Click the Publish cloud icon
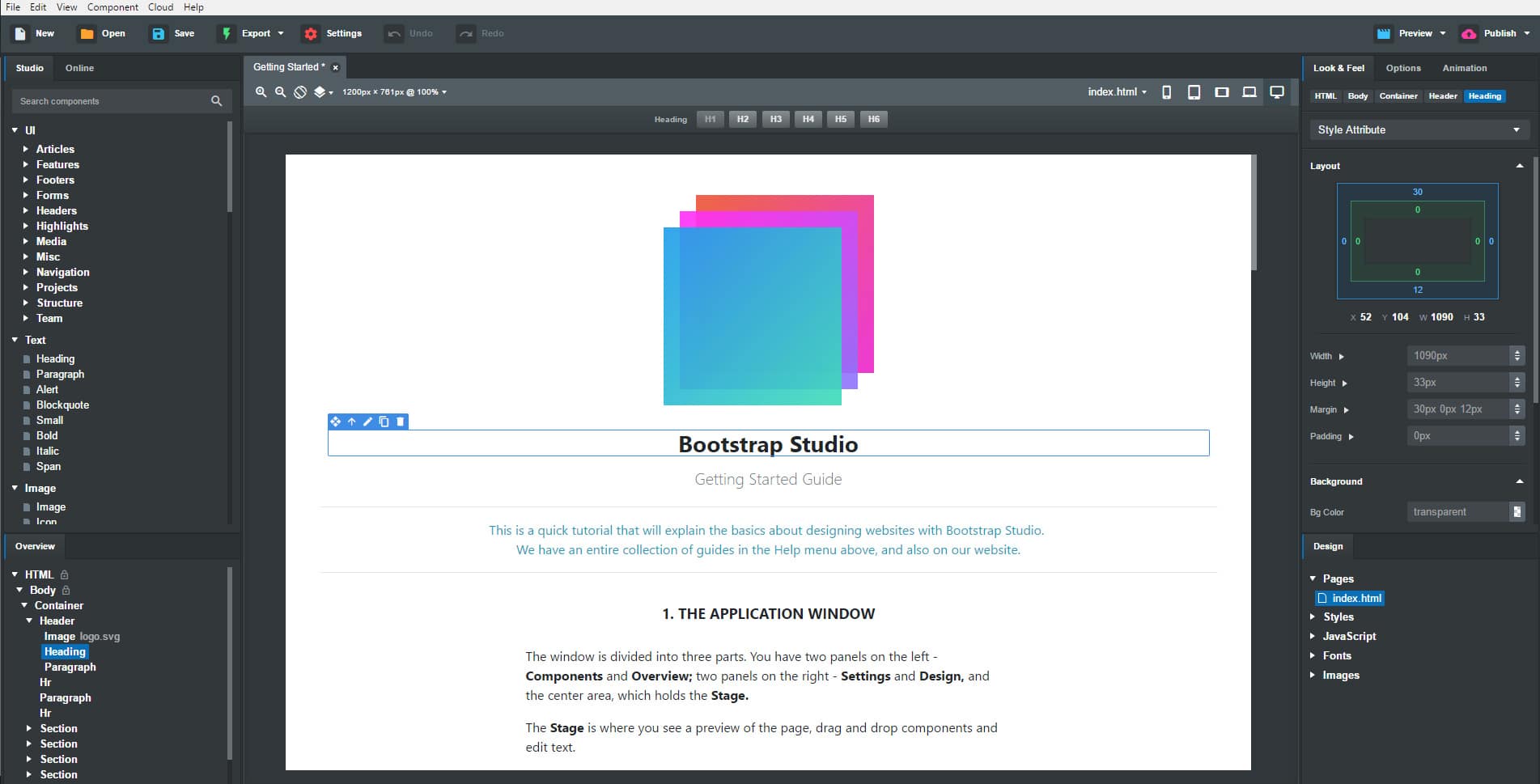 click(1469, 34)
